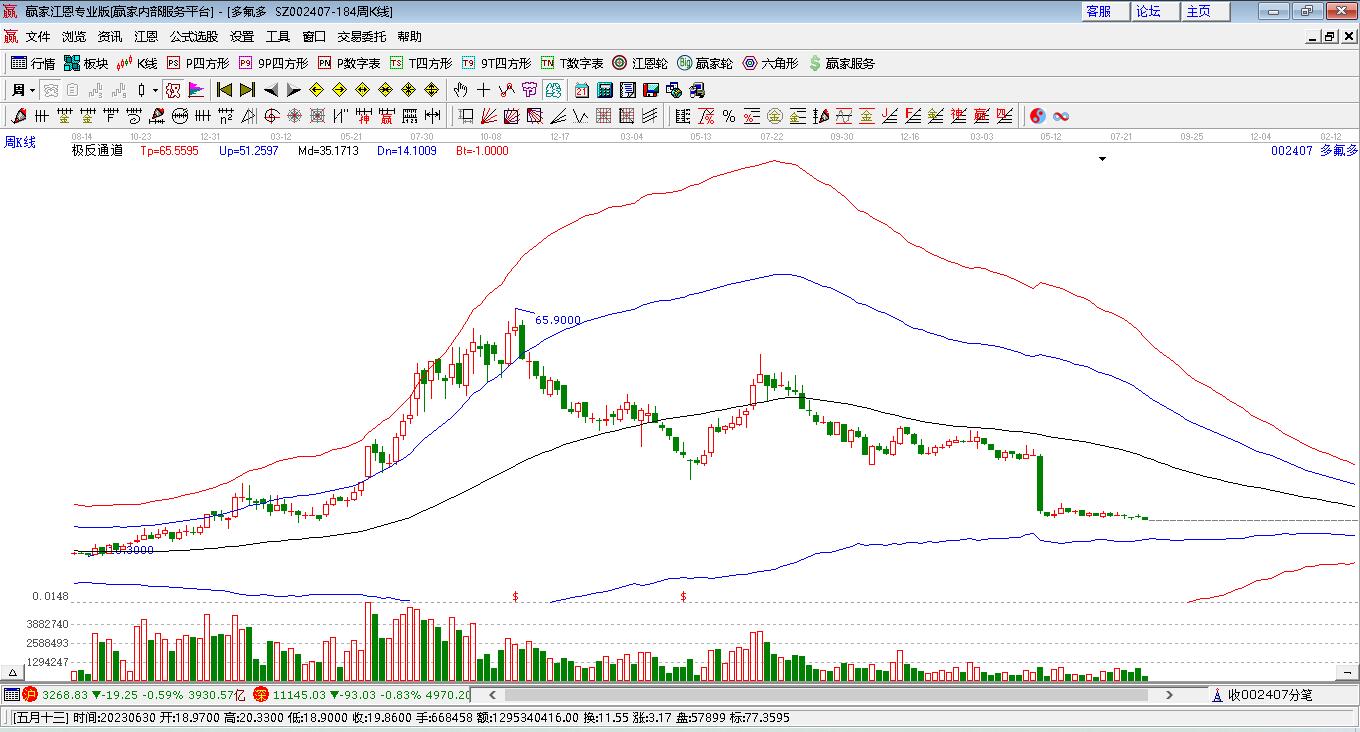Open the 资讯 menu

(110, 36)
